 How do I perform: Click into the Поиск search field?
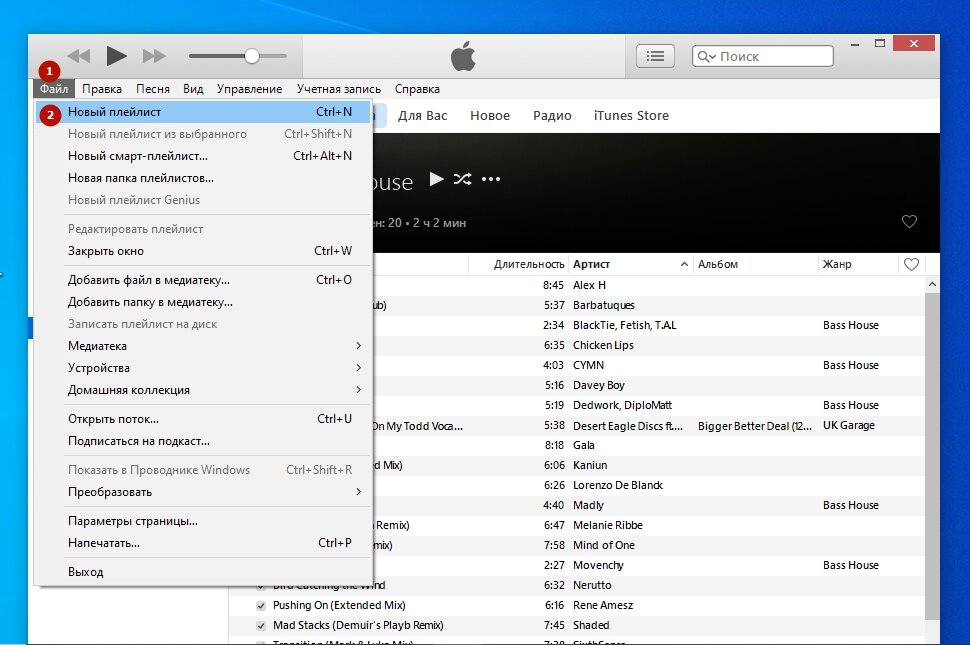tap(763, 56)
